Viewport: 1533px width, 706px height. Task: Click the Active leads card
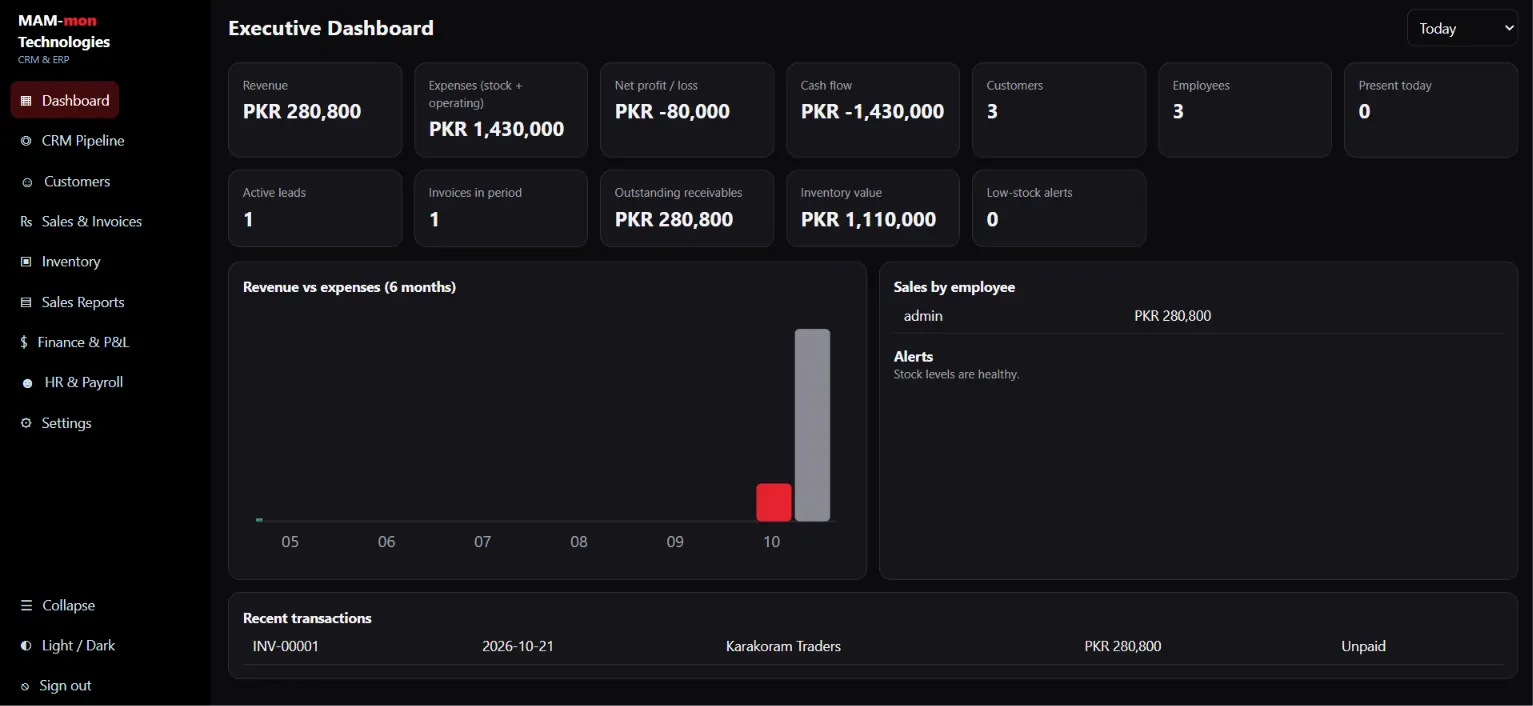[315, 208]
